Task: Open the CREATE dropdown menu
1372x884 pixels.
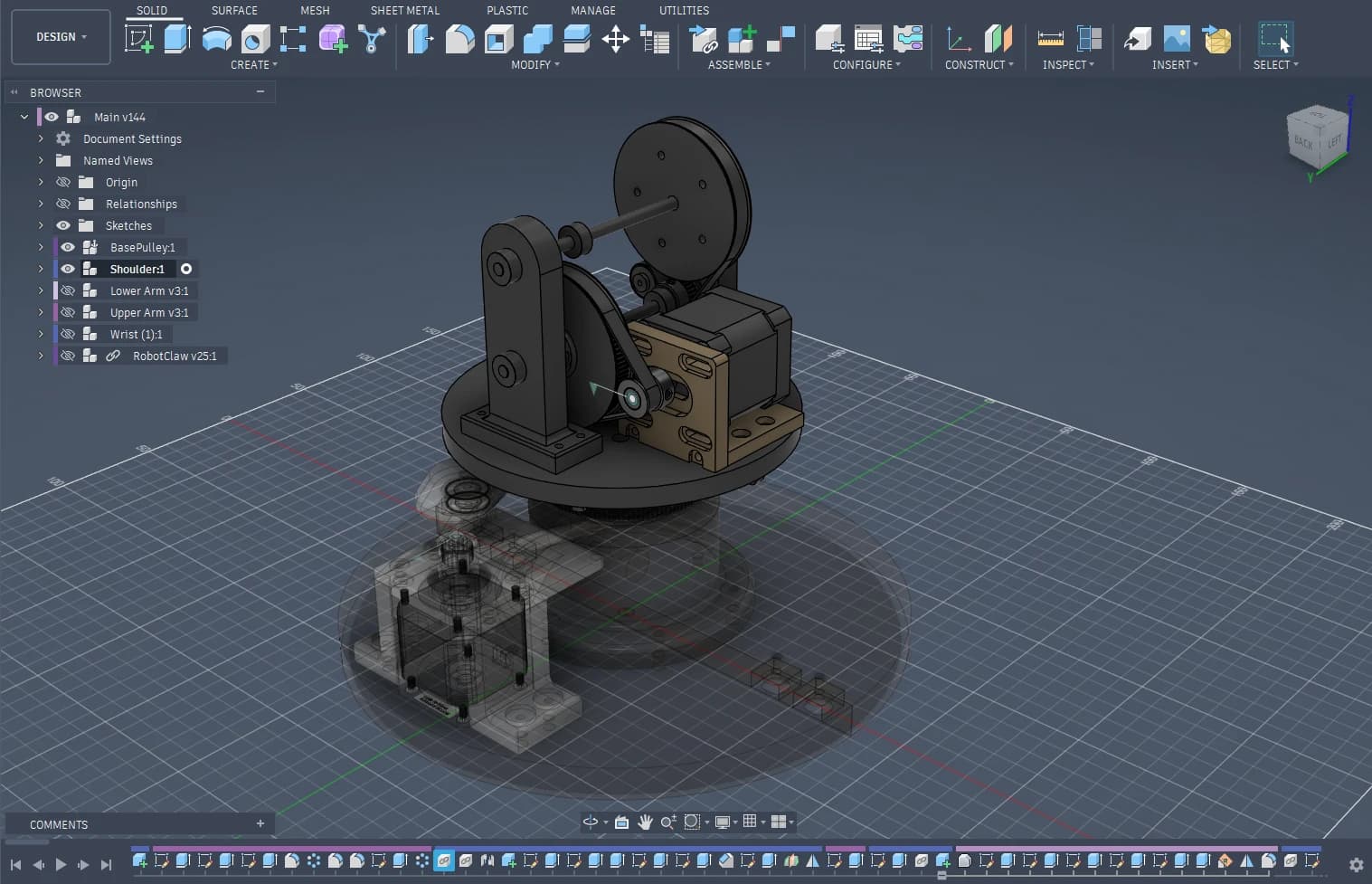Action: (x=254, y=65)
